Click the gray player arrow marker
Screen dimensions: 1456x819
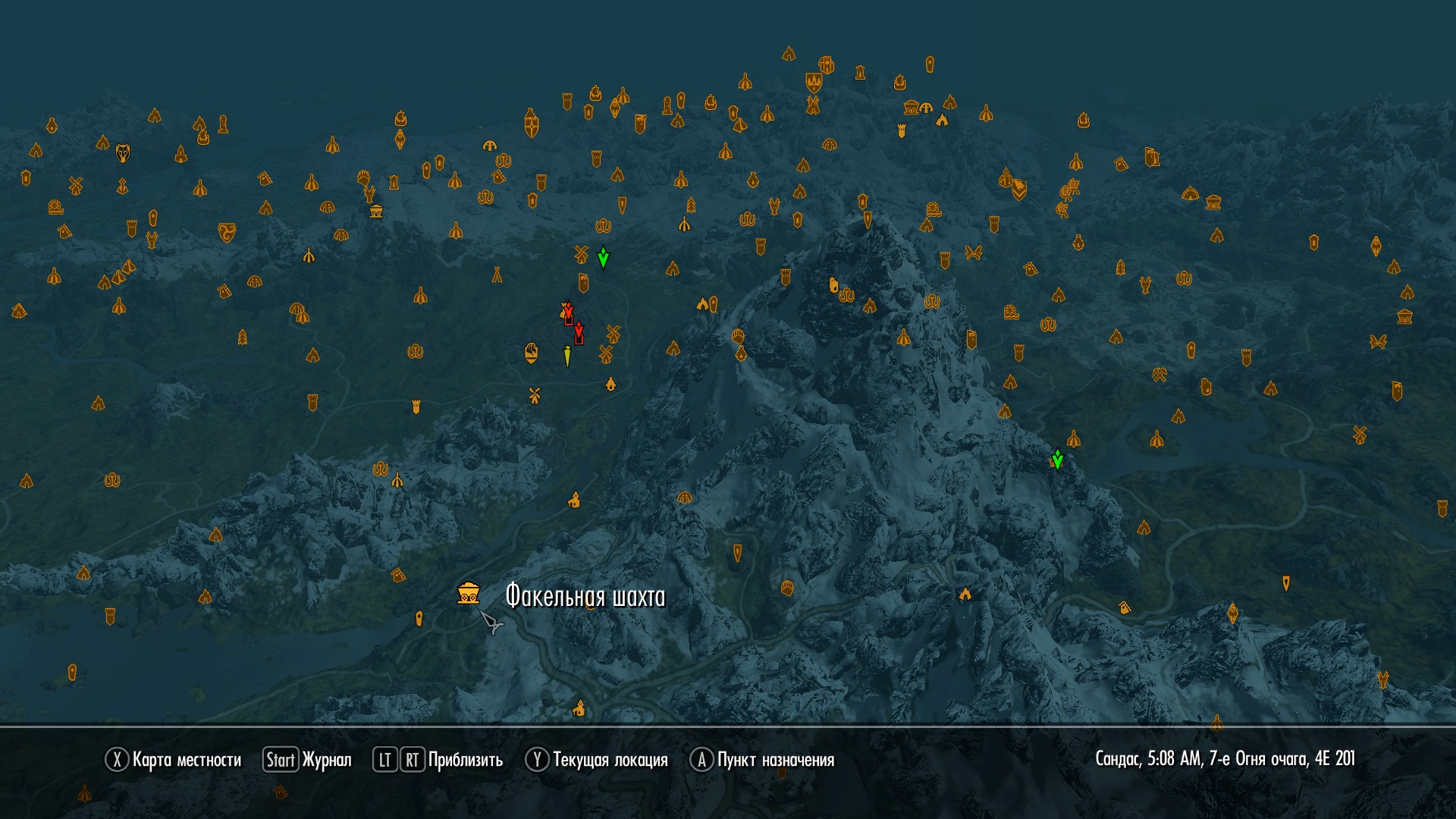coord(491,623)
